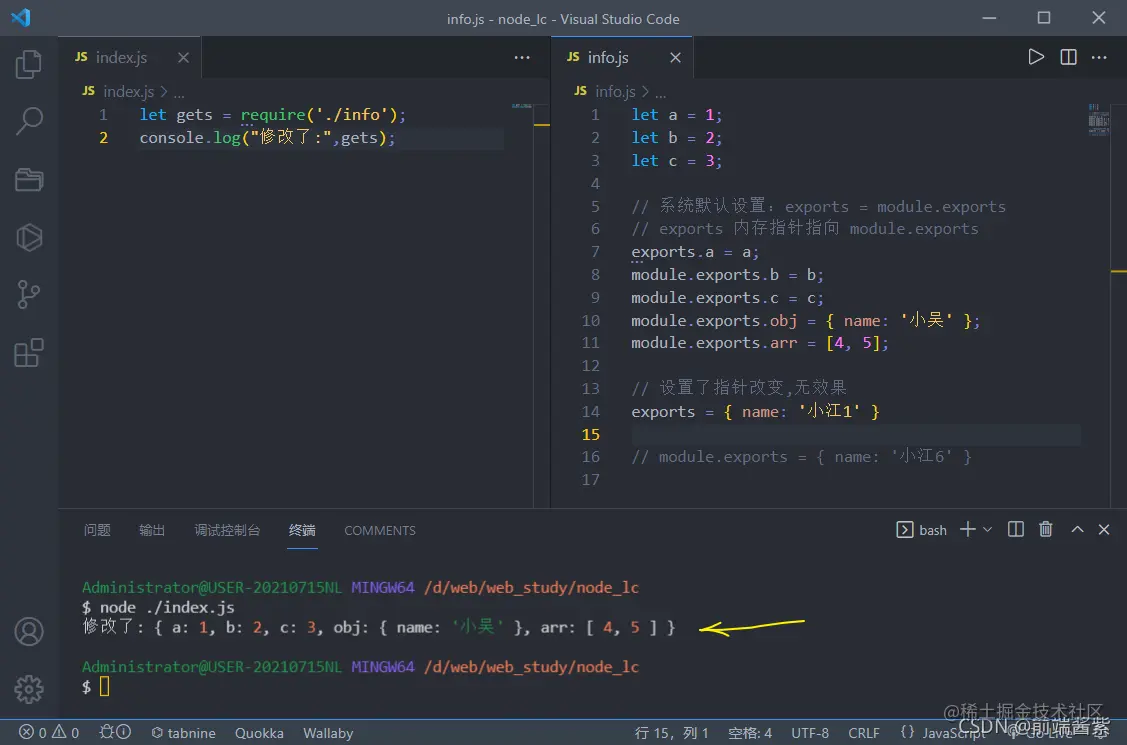Go to line via 行 15, 列 1 indicator
This screenshot has height=745, width=1127.
(x=671, y=733)
